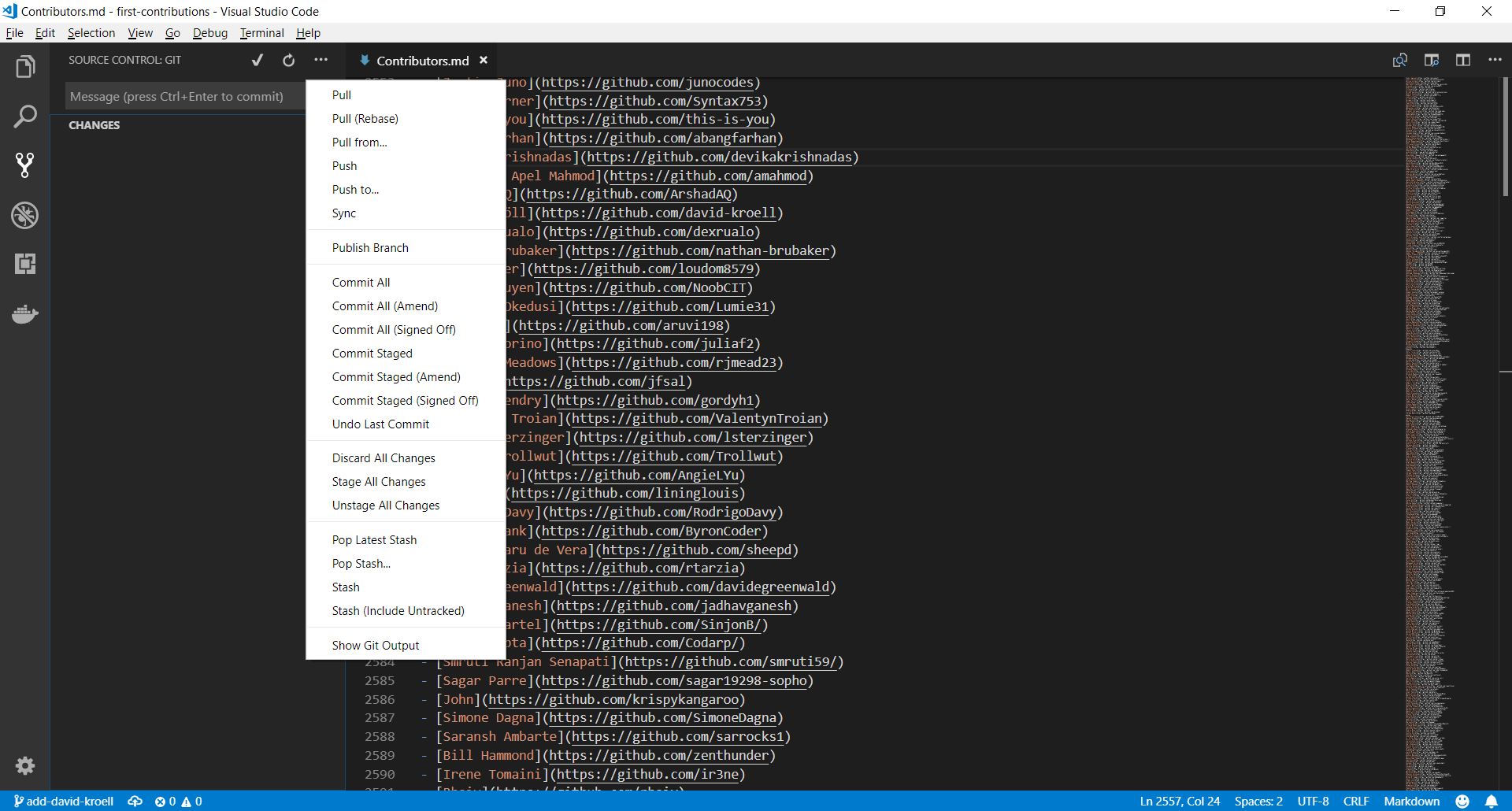This screenshot has height=811, width=1512.
Task: Change indentation via Spaces: 2
Action: (1258, 801)
